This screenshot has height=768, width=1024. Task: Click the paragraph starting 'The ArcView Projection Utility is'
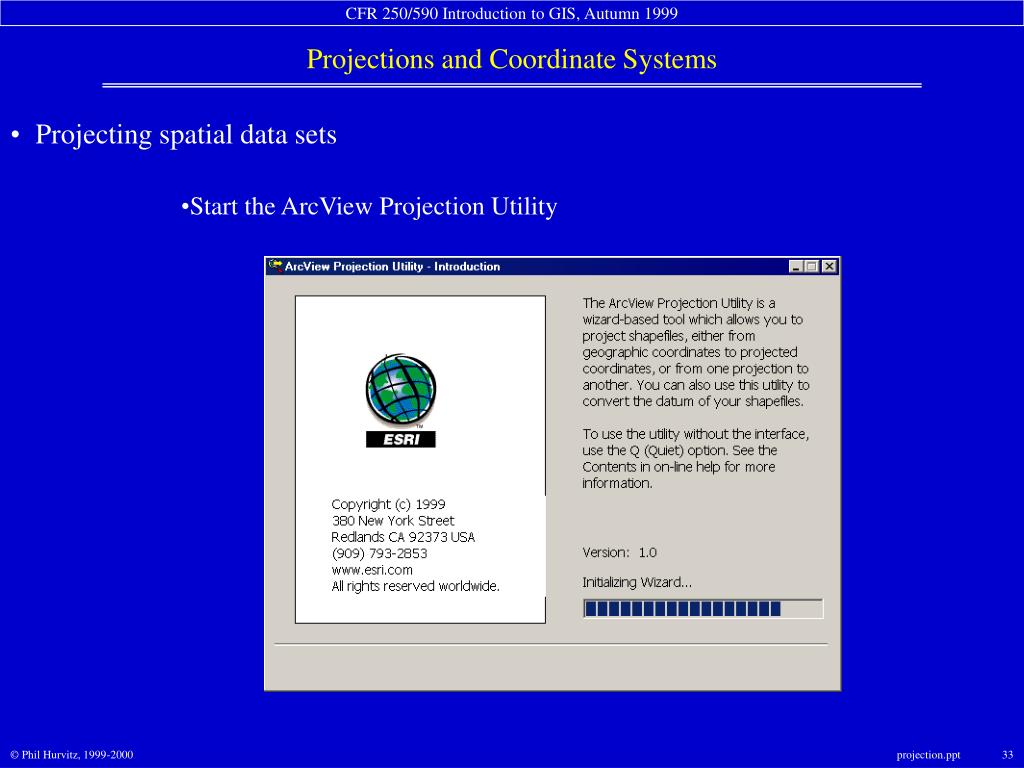[x=696, y=352]
